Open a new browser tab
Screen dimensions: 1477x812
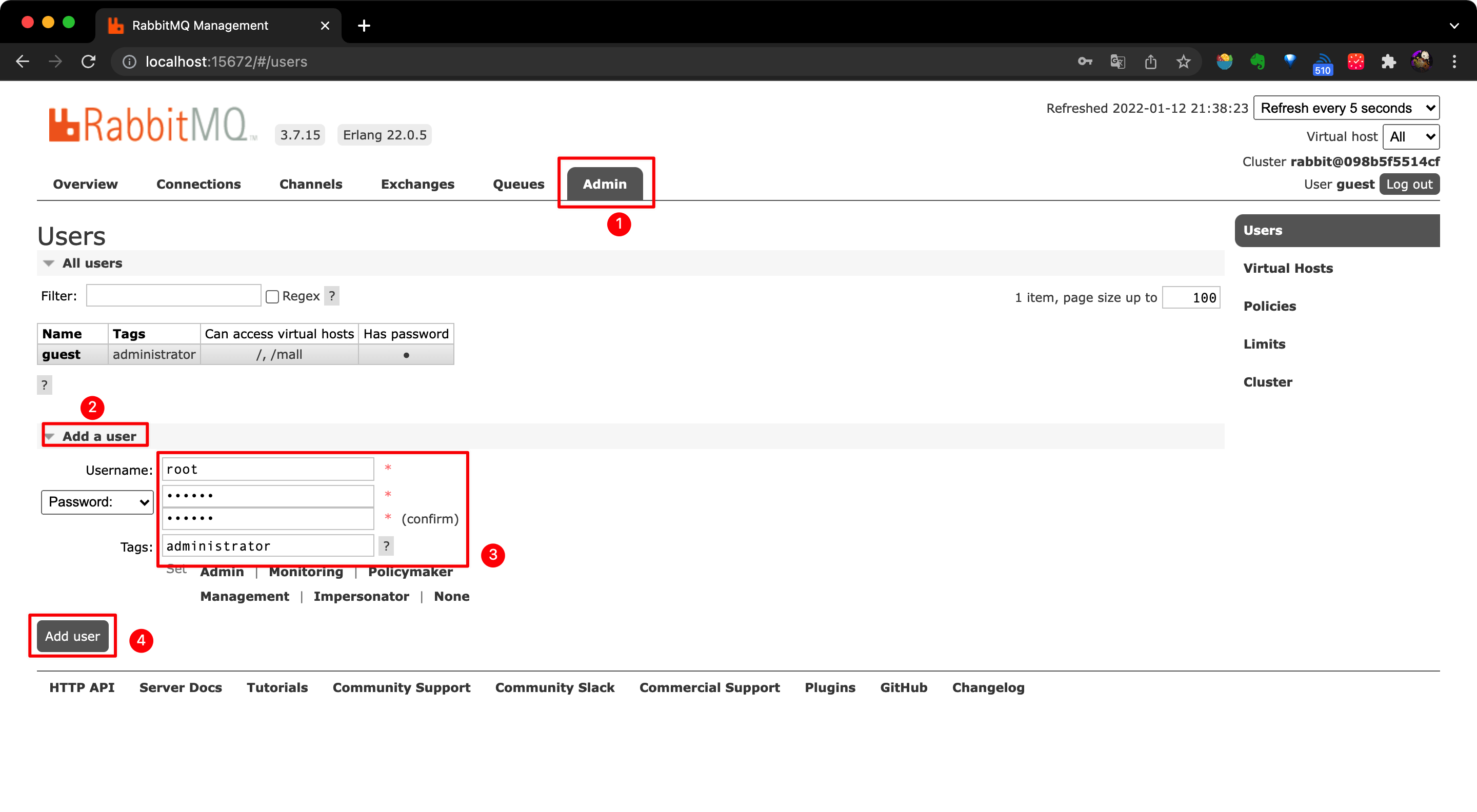[x=364, y=25]
